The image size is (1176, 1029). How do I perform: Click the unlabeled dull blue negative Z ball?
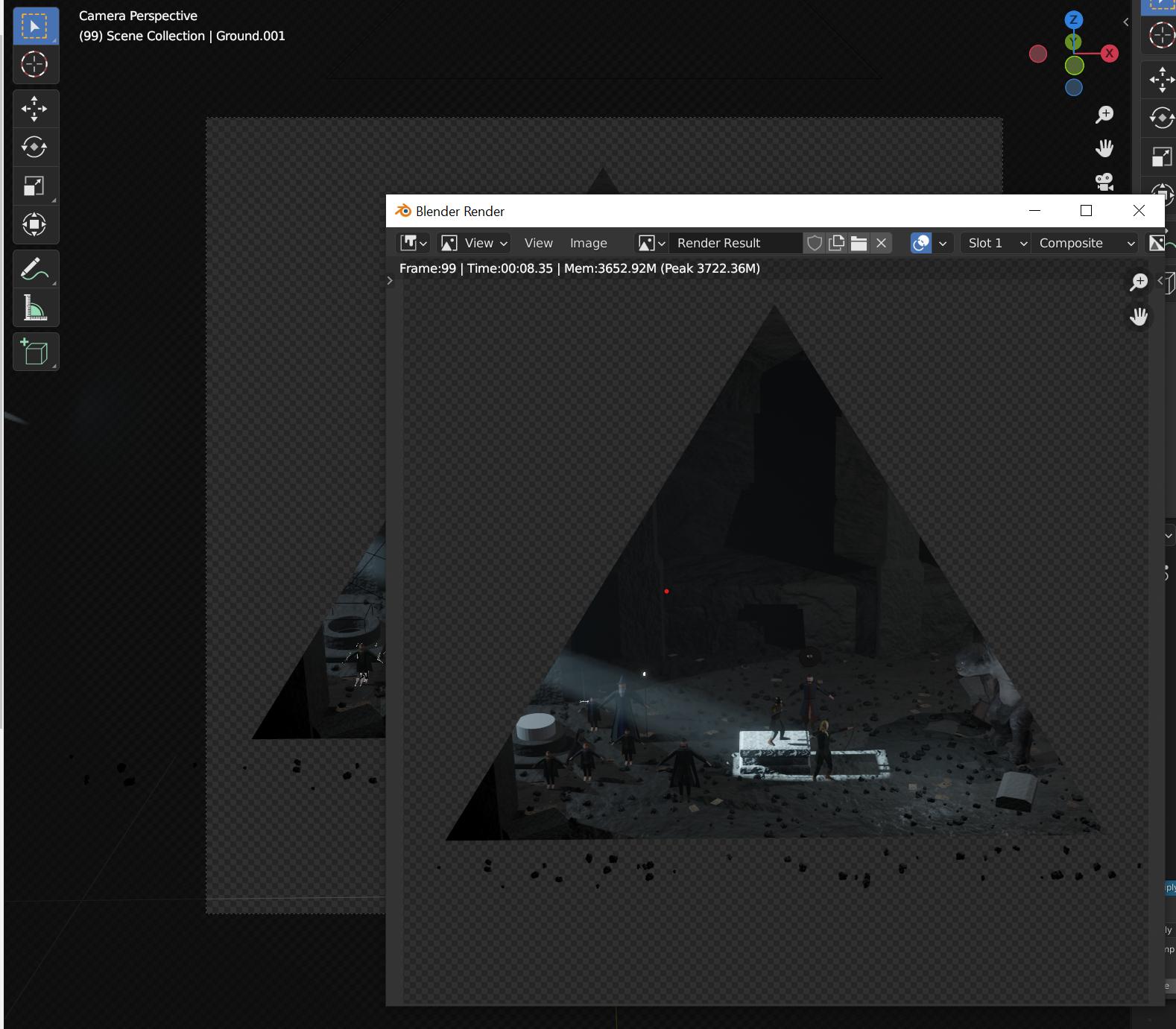[x=1074, y=88]
